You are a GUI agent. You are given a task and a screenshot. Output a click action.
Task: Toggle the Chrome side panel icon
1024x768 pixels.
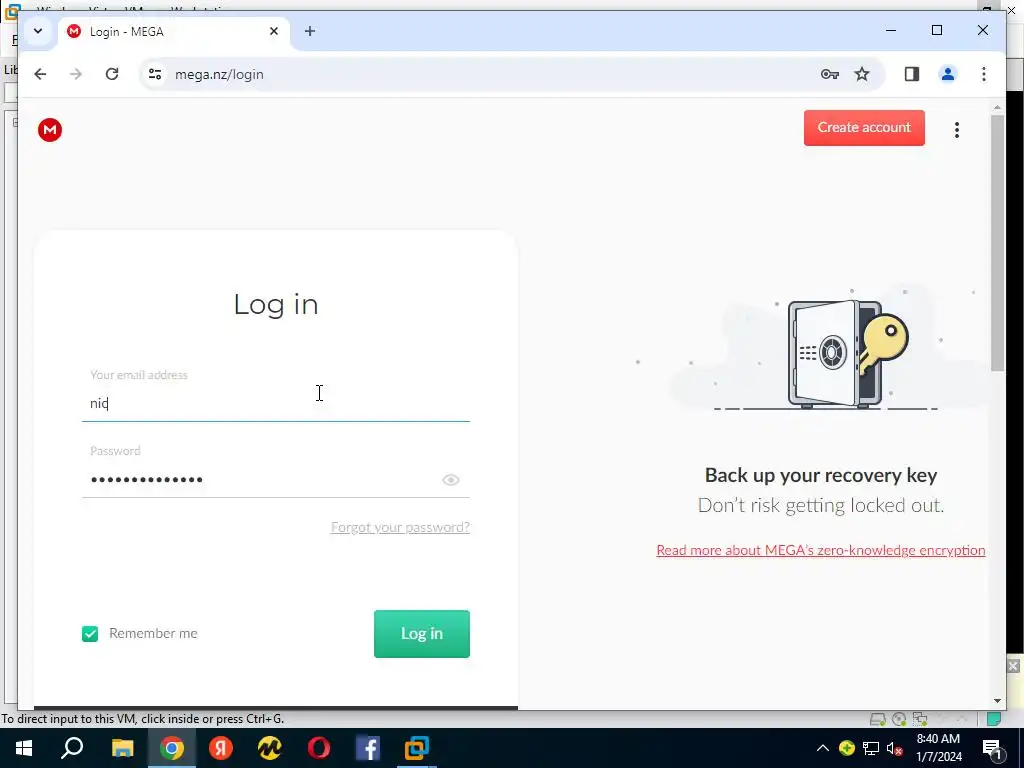click(912, 74)
